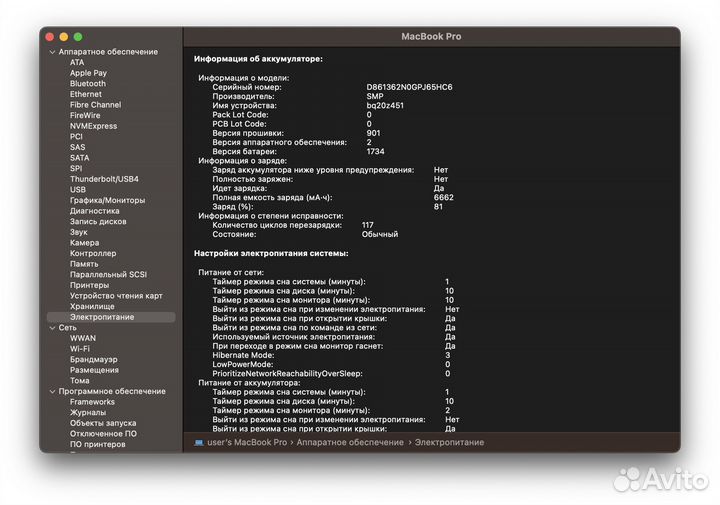Select Графика/Мониторы entry

(107, 200)
